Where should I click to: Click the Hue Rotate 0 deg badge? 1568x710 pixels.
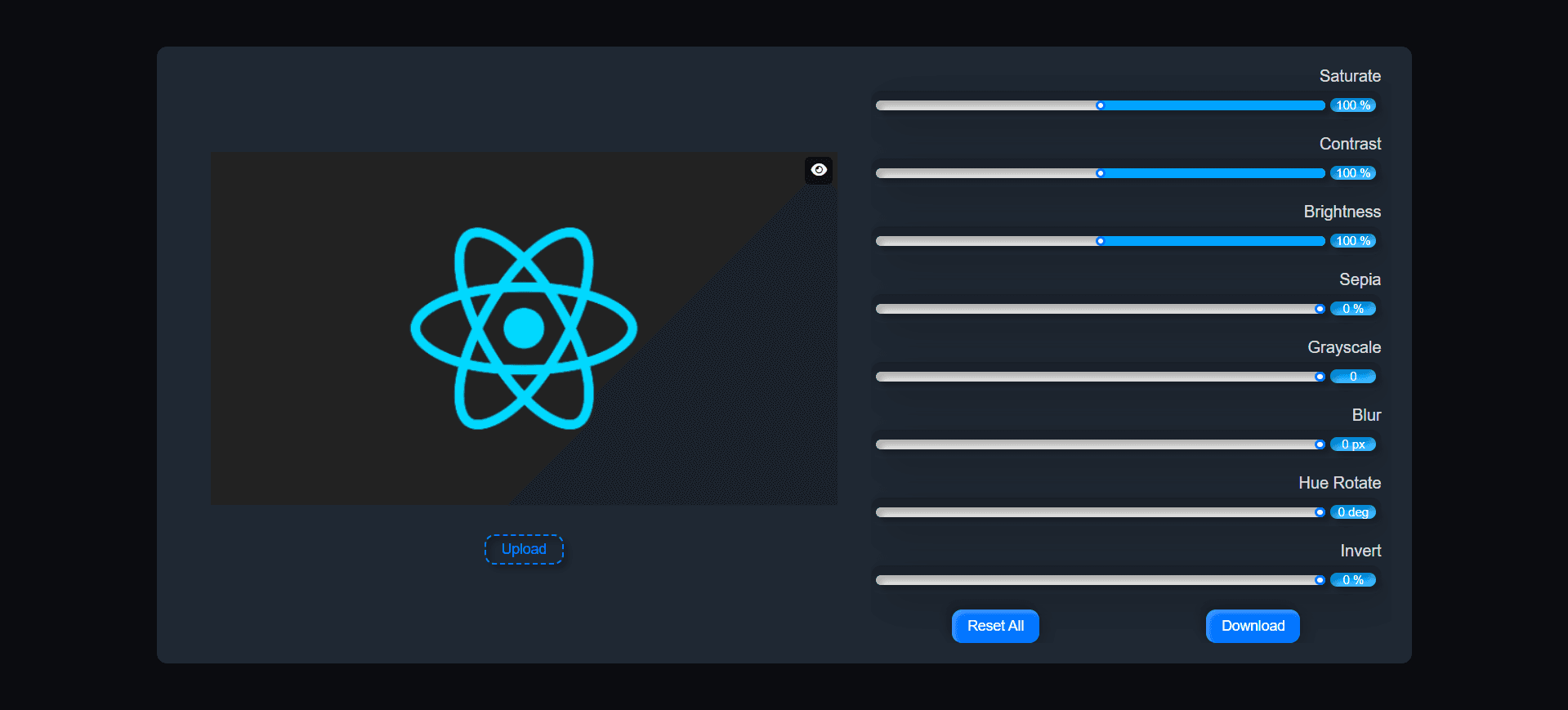(x=1353, y=512)
